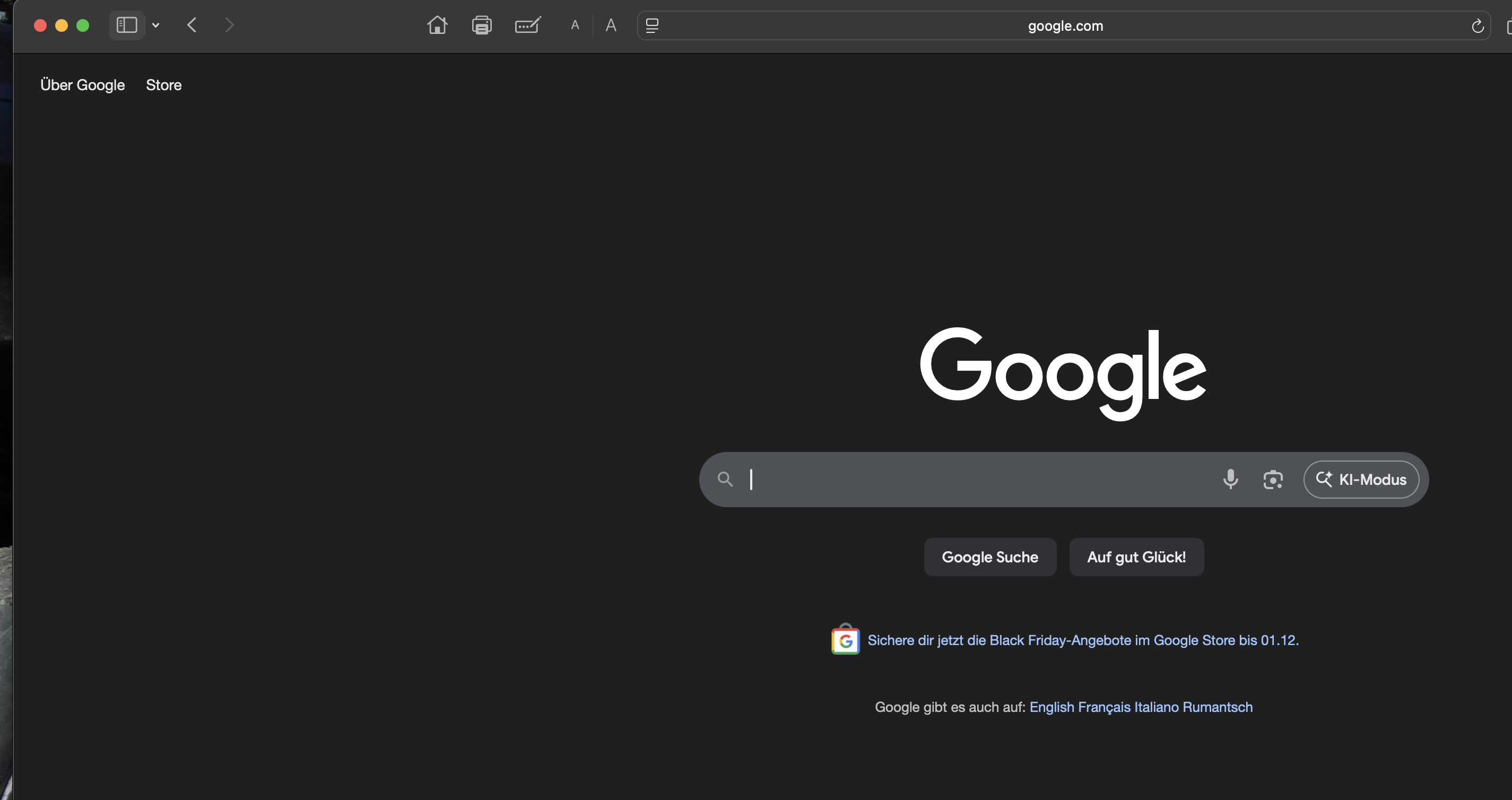Click the AutoFill form icon
Image resolution: width=1512 pixels, height=800 pixels.
pyautogui.click(x=527, y=25)
